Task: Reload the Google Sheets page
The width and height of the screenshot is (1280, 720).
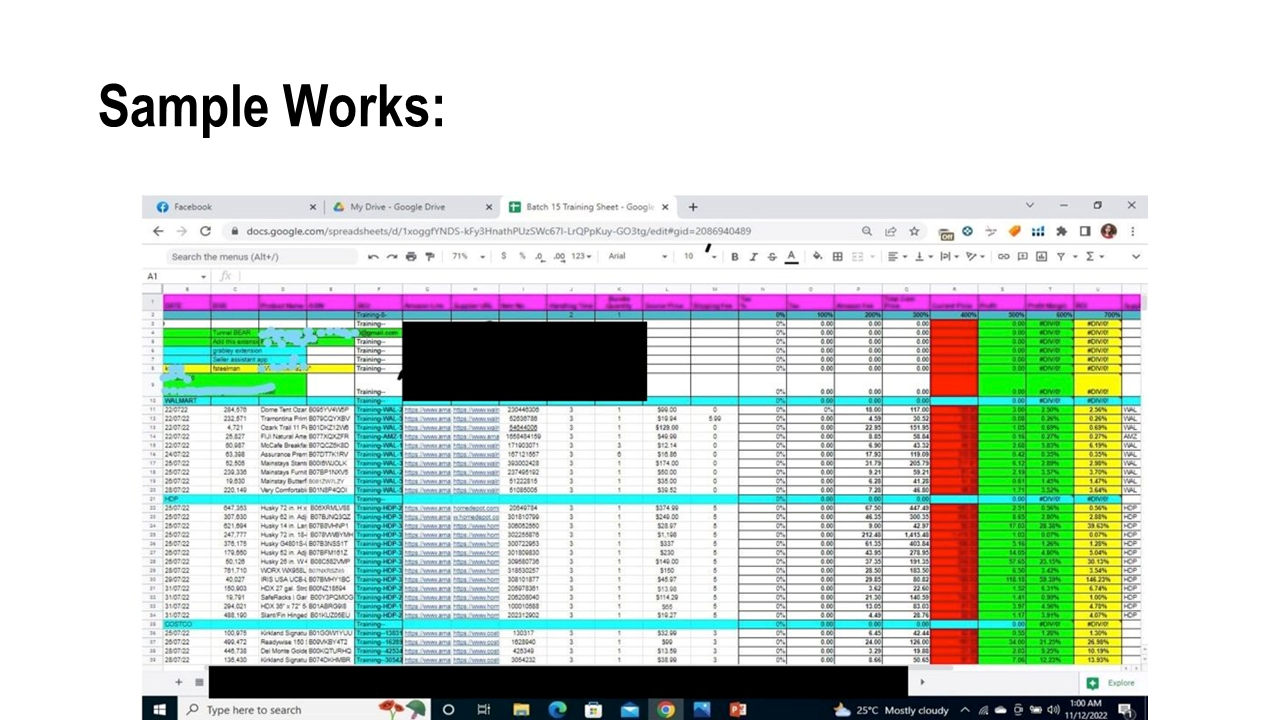Action: click(x=205, y=231)
